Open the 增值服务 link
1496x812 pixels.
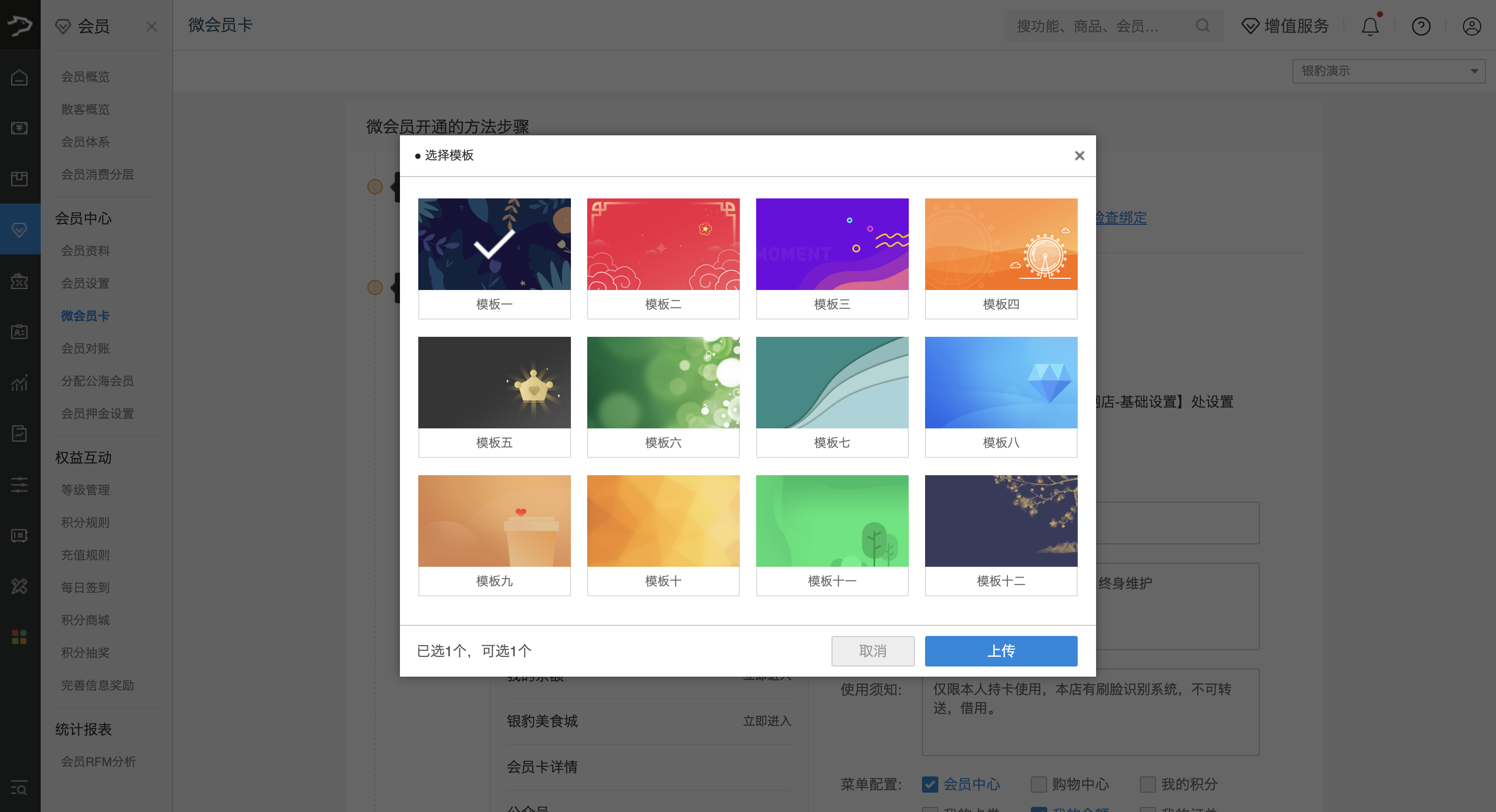point(1297,26)
